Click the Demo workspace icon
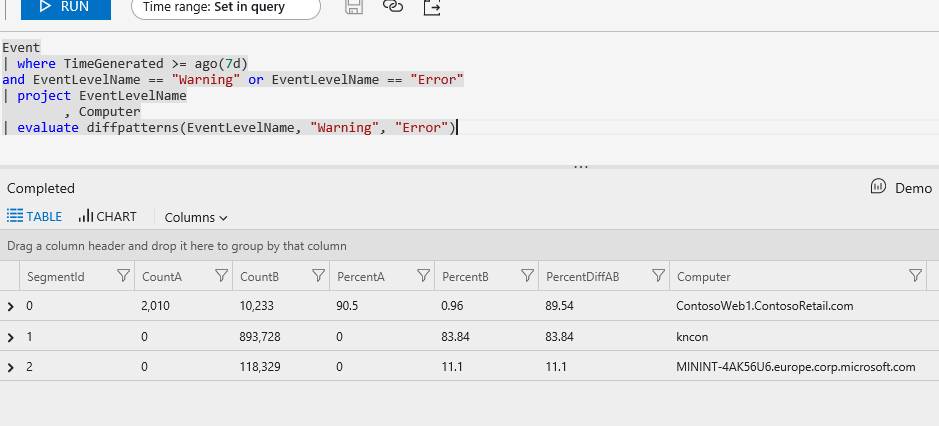The height and width of the screenshot is (426, 939). coord(879,187)
